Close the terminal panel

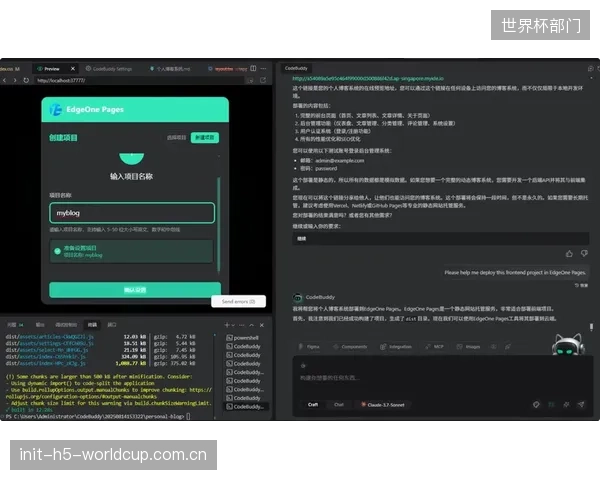pyautogui.click(x=262, y=325)
